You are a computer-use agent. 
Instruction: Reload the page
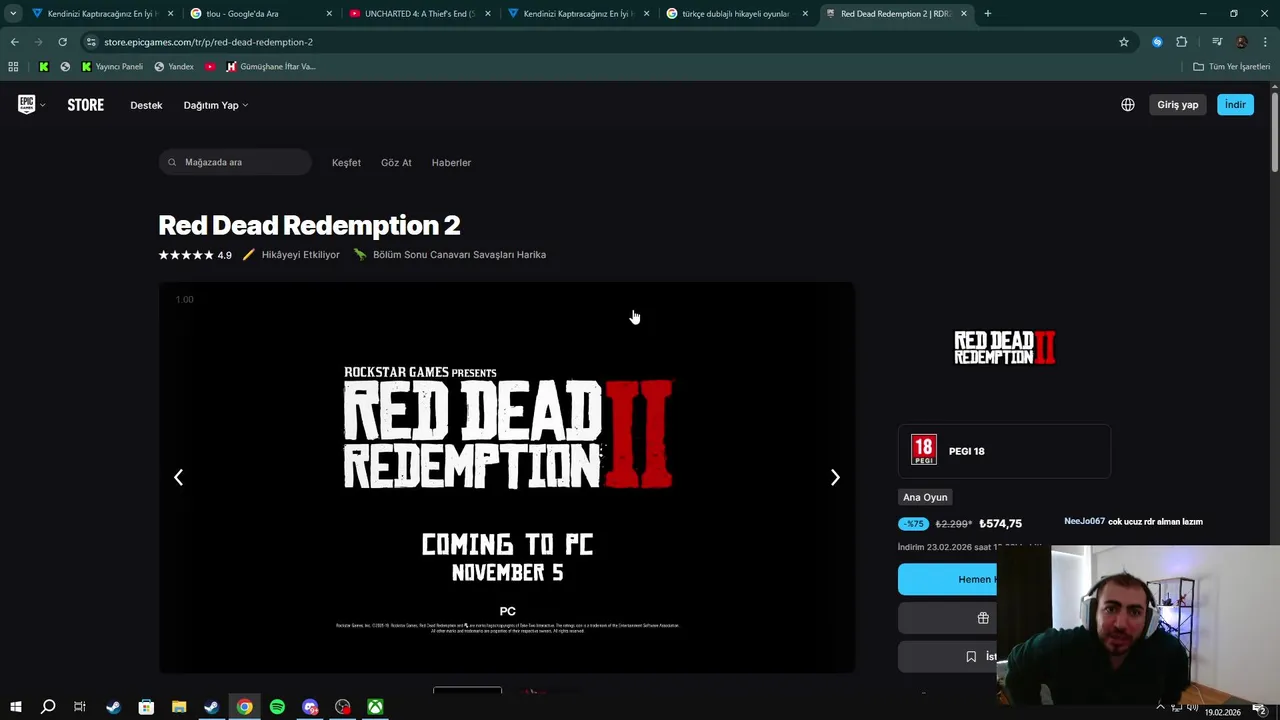62,42
